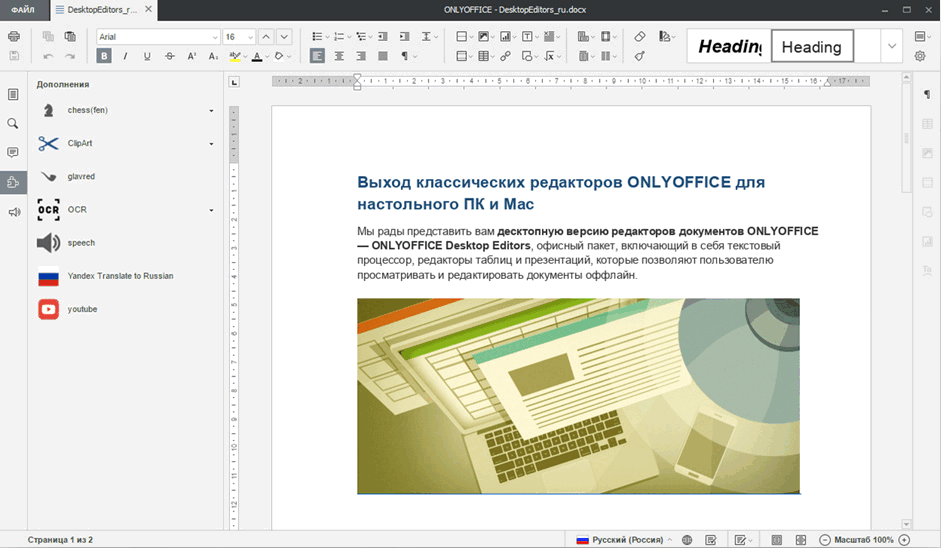Image resolution: width=941 pixels, height=548 pixels.
Task: Click the clear style eraser icon
Action: [640, 37]
